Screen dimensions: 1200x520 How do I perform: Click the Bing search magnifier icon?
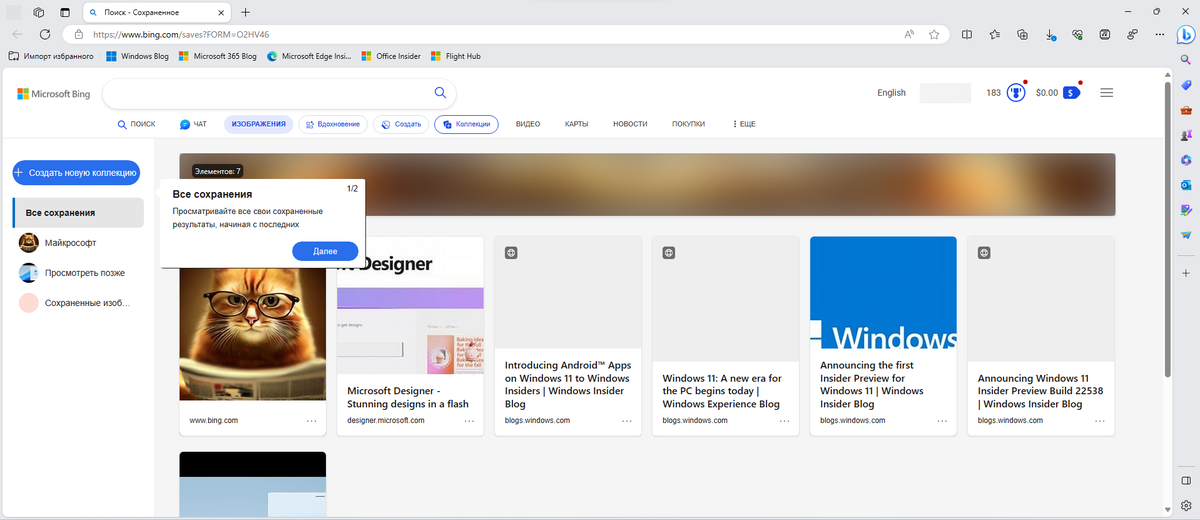pos(440,93)
